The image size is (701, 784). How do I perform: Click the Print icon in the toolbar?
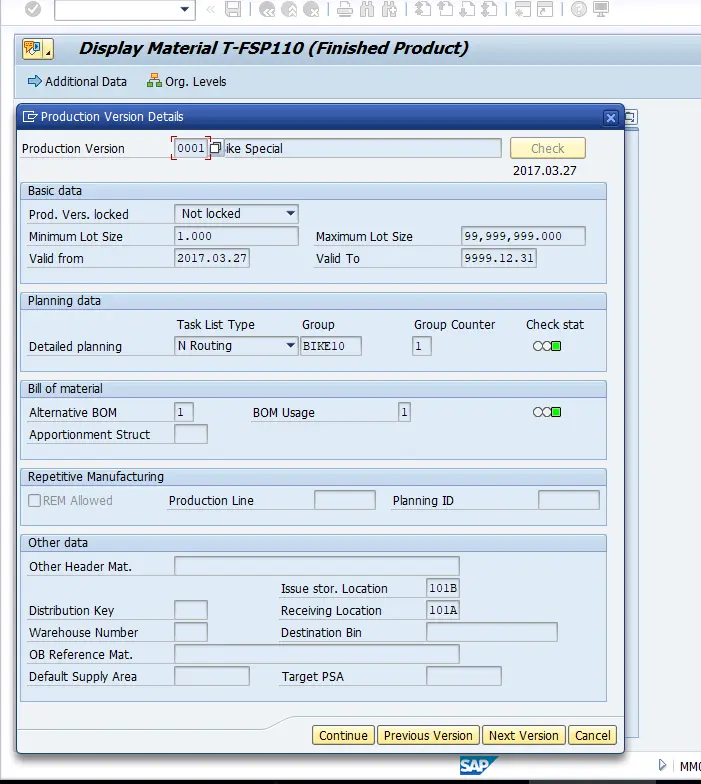click(344, 9)
